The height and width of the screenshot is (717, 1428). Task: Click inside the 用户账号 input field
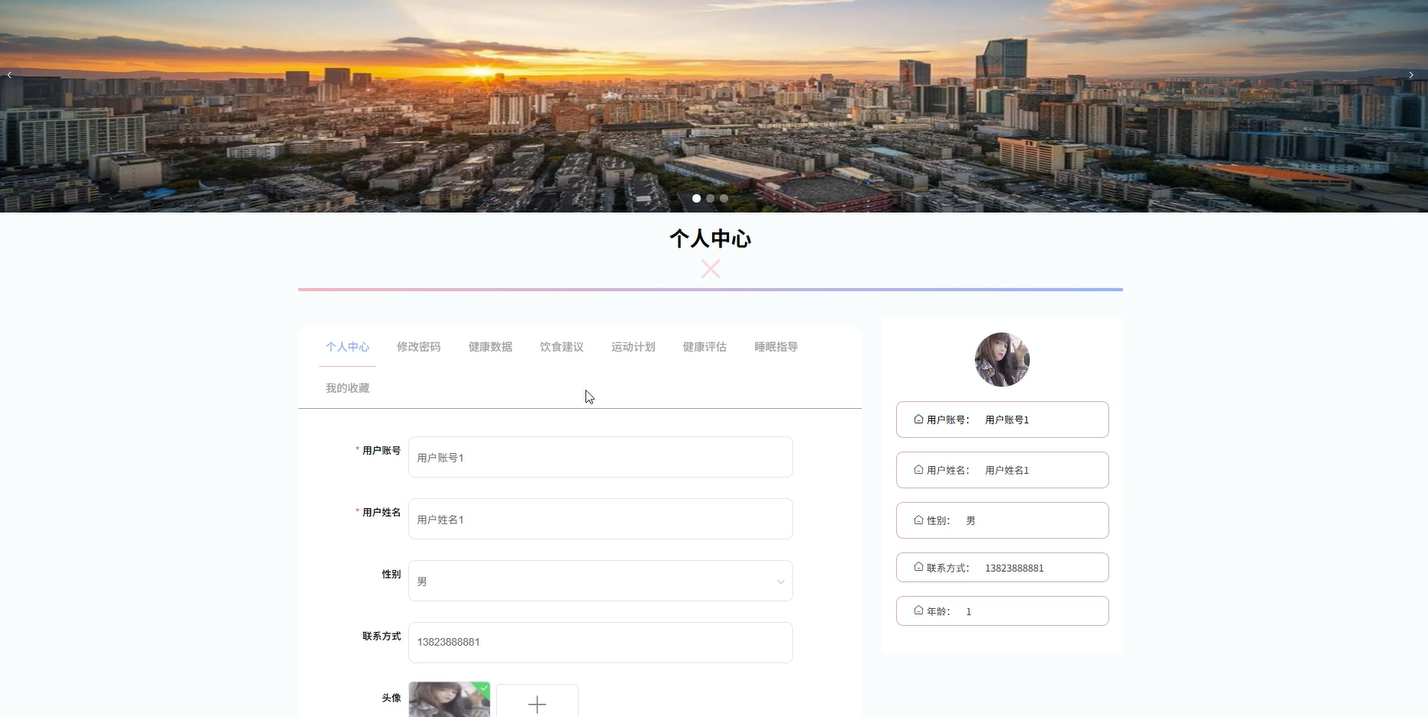point(600,457)
